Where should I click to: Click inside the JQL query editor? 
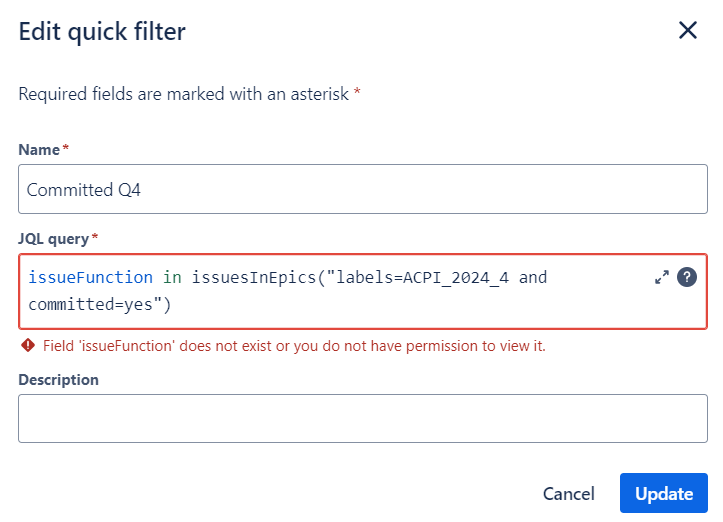pos(363,291)
